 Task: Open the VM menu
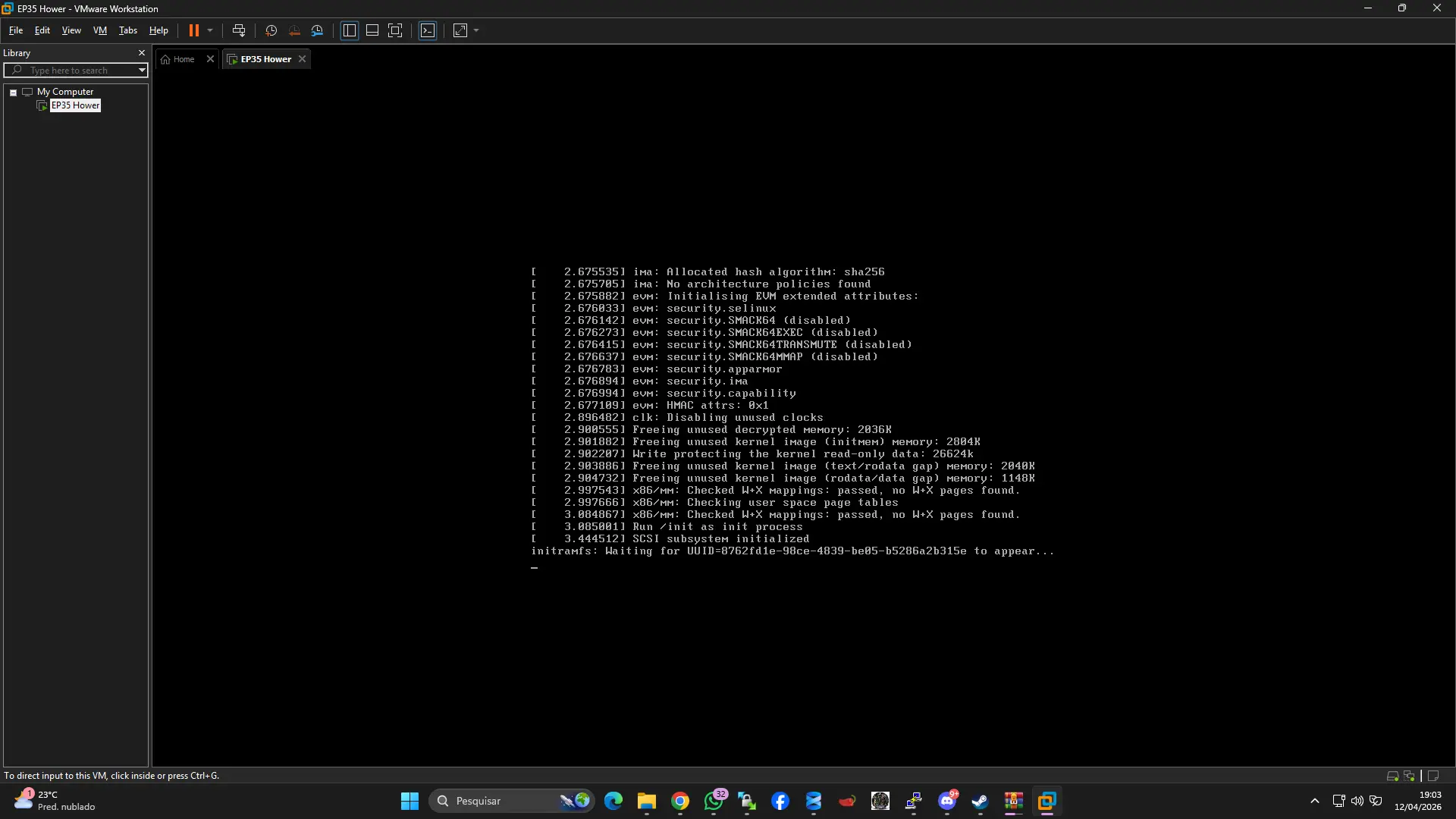[100, 30]
